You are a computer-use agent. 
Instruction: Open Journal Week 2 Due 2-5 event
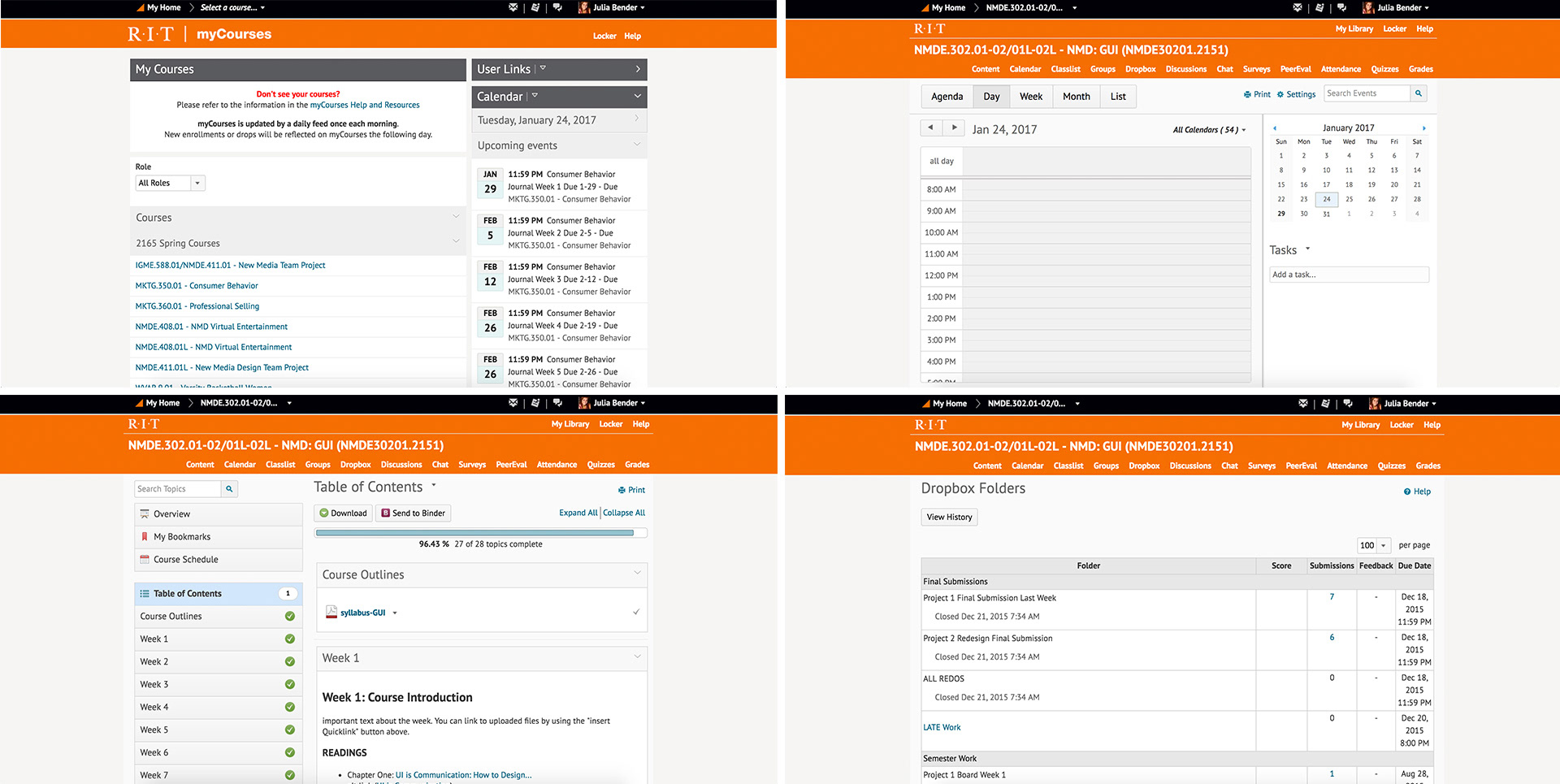[x=561, y=233]
